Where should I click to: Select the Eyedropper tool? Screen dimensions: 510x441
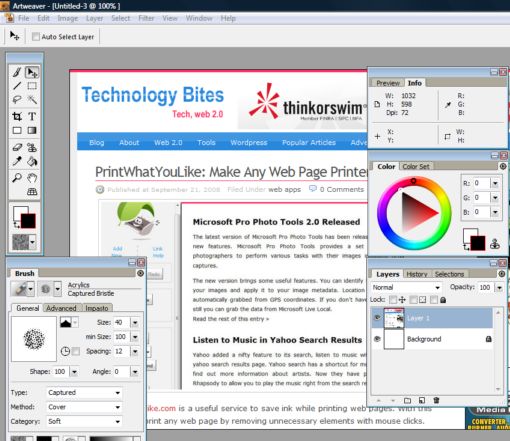coord(17,161)
